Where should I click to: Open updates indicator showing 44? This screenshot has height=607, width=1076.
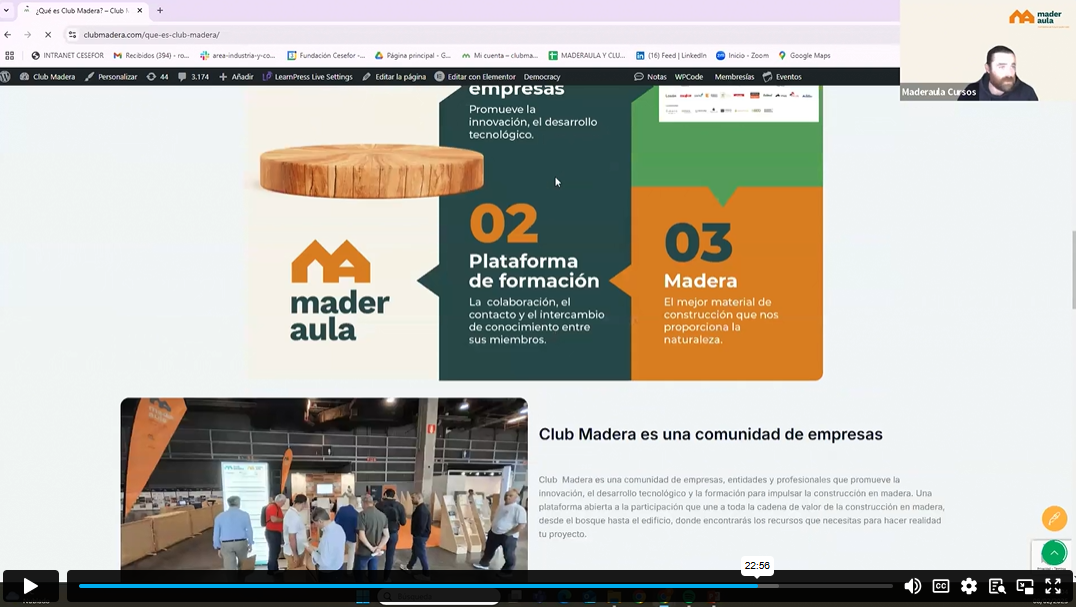click(x=157, y=77)
